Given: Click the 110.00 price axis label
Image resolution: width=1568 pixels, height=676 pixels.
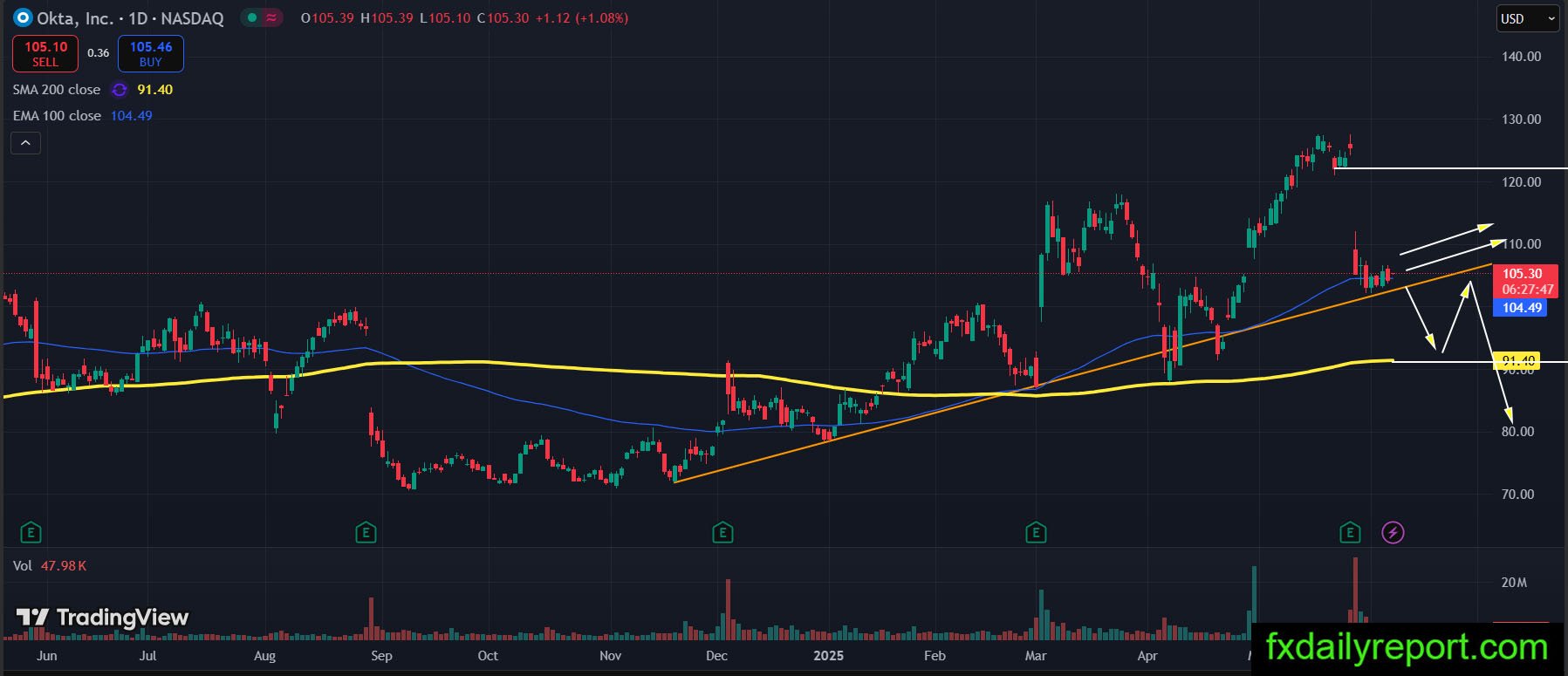Looking at the screenshot, I should pos(1521,244).
